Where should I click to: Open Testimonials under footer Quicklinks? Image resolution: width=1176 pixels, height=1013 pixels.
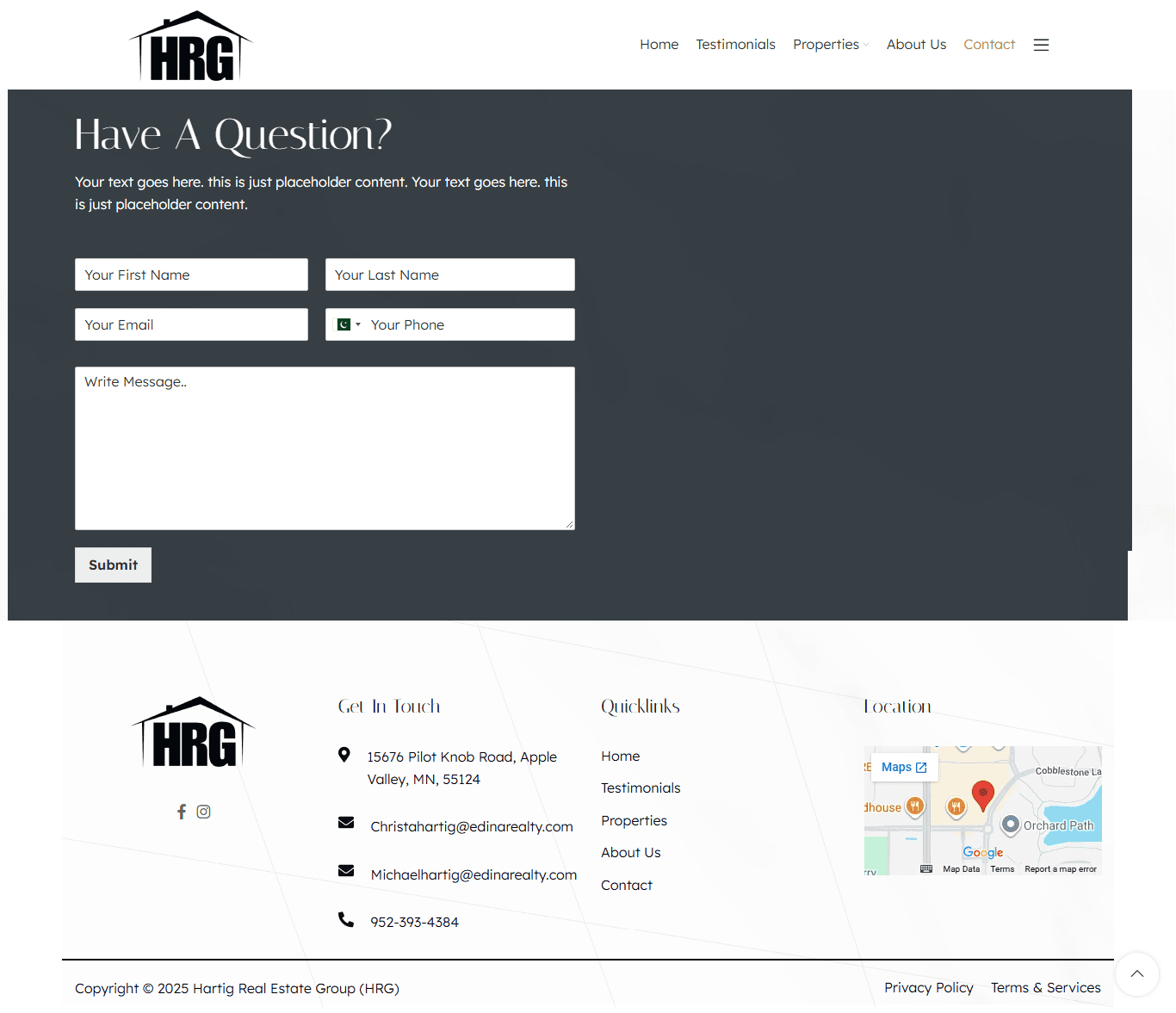[x=641, y=788]
